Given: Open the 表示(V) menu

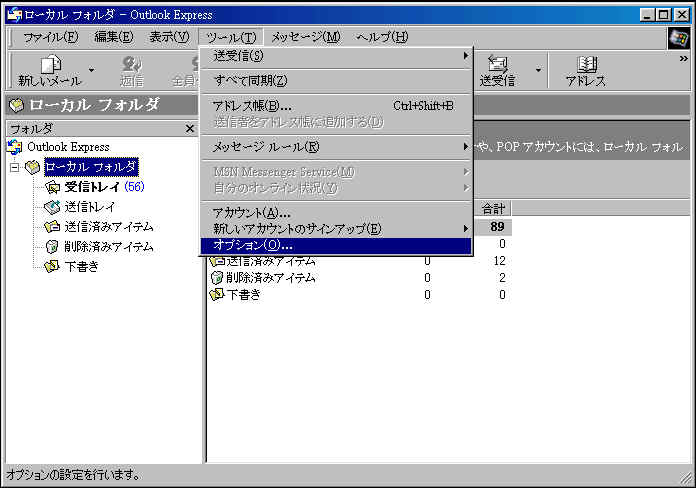Looking at the screenshot, I should [x=169, y=37].
